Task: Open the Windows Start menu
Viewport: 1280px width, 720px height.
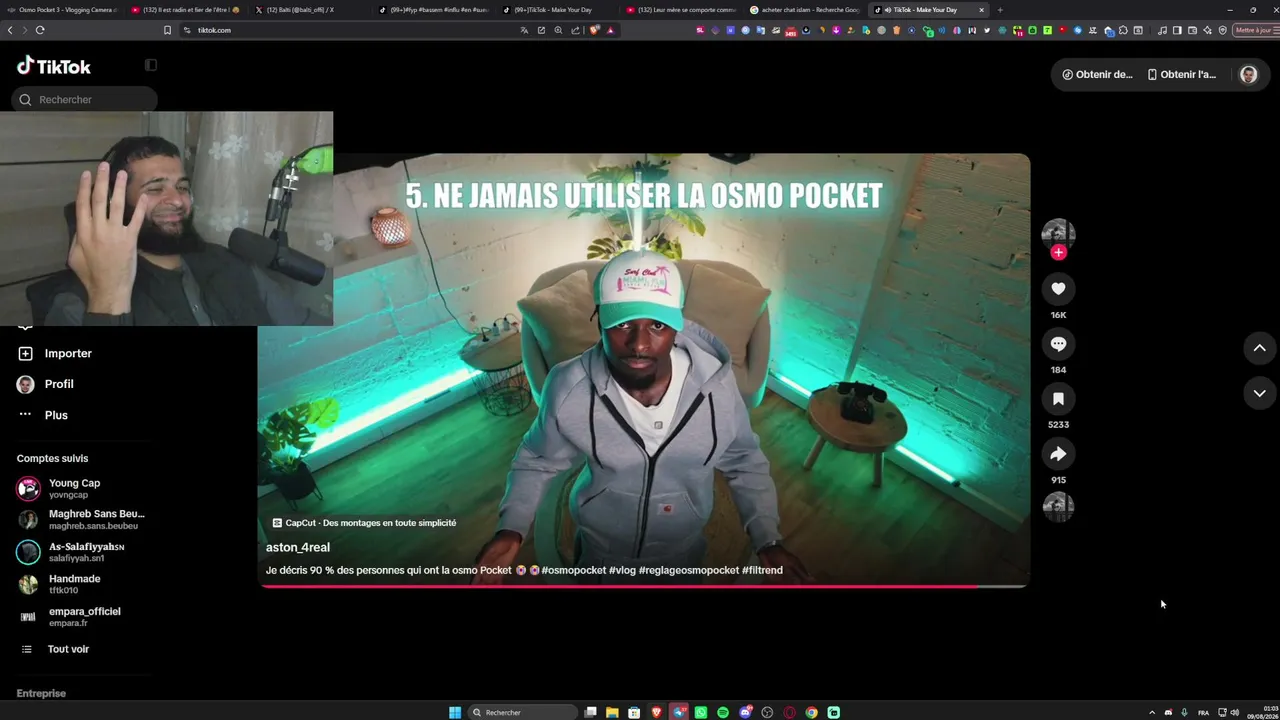Action: pyautogui.click(x=455, y=712)
